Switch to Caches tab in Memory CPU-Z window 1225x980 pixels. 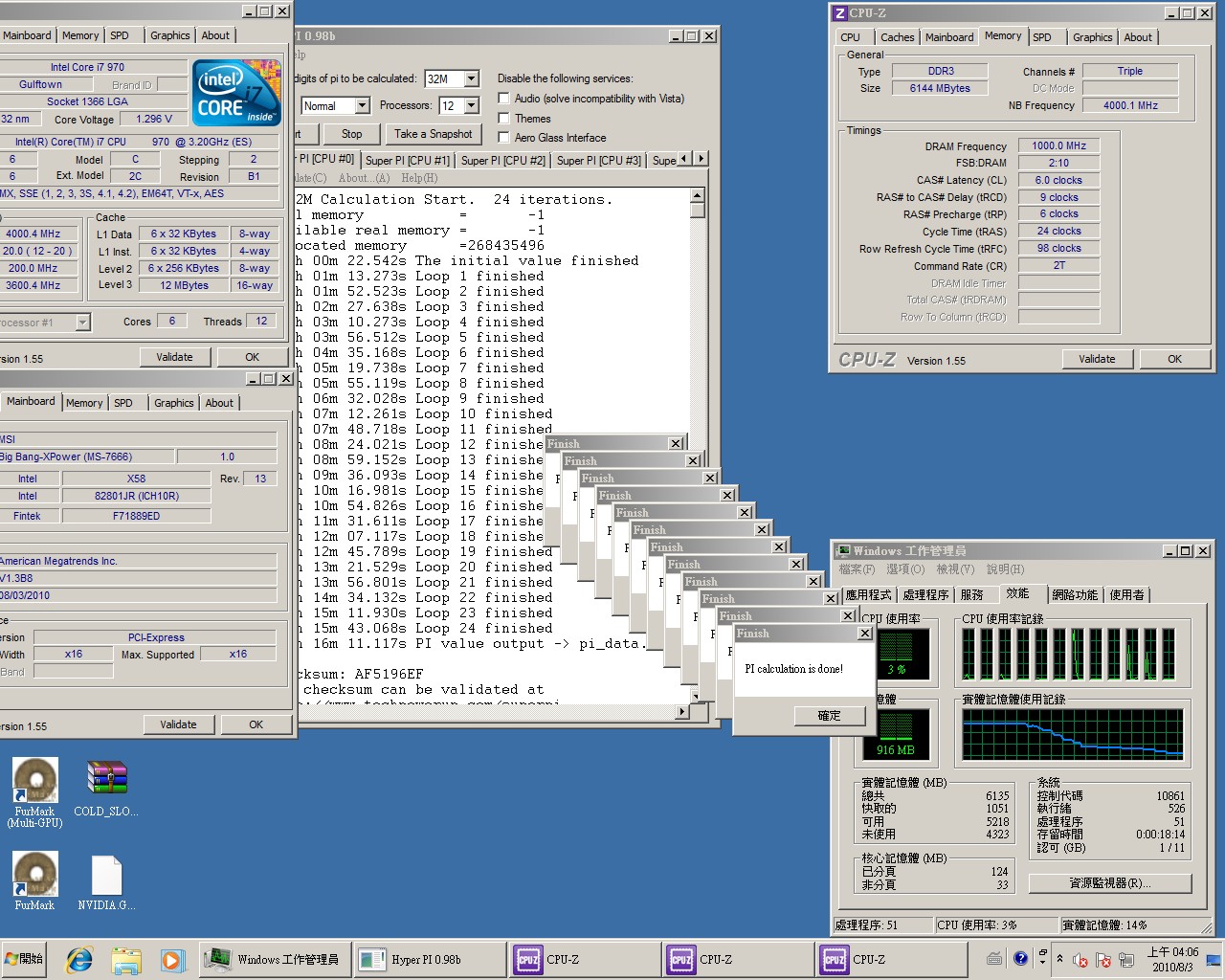point(898,37)
